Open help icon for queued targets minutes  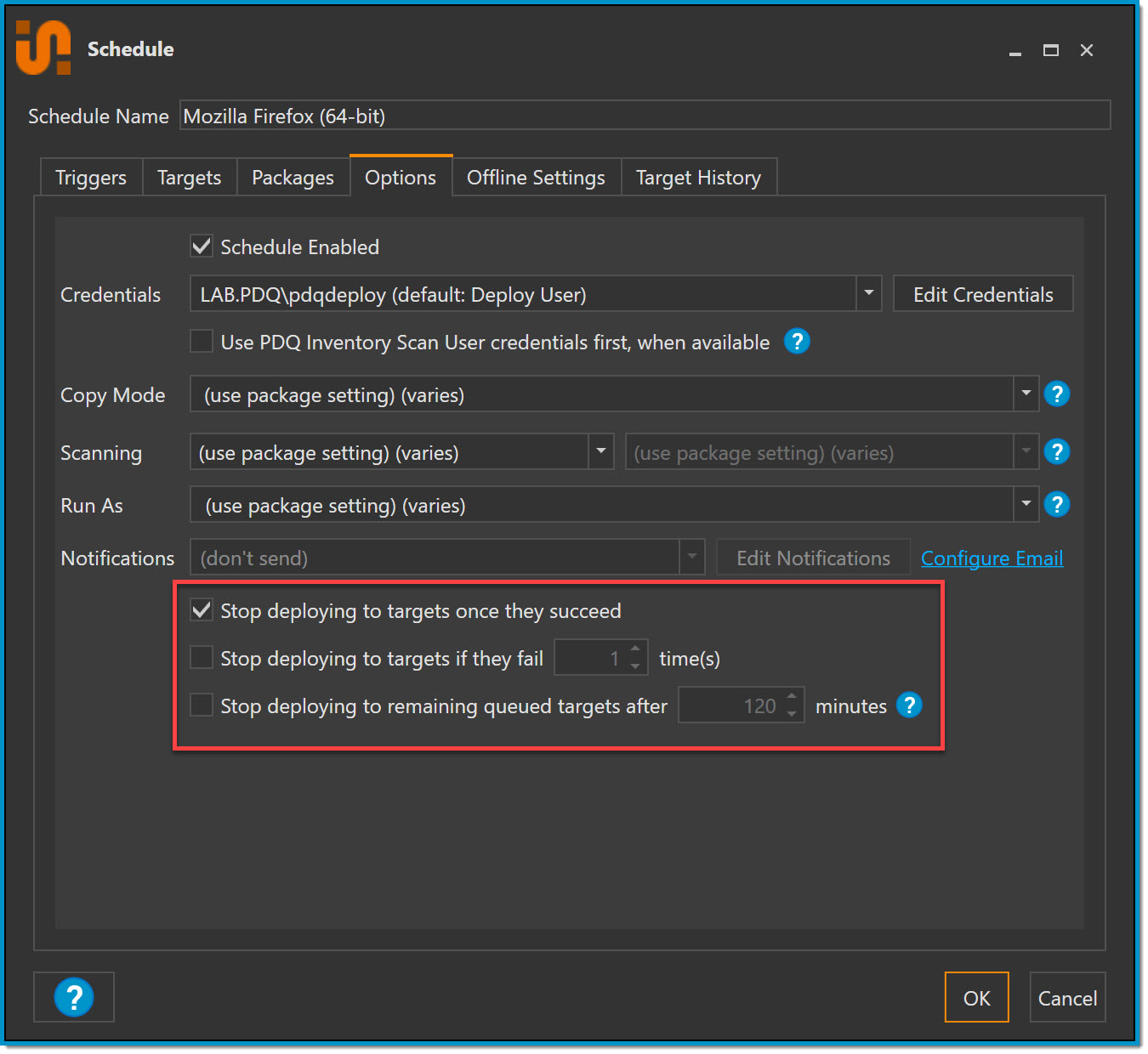coord(909,705)
